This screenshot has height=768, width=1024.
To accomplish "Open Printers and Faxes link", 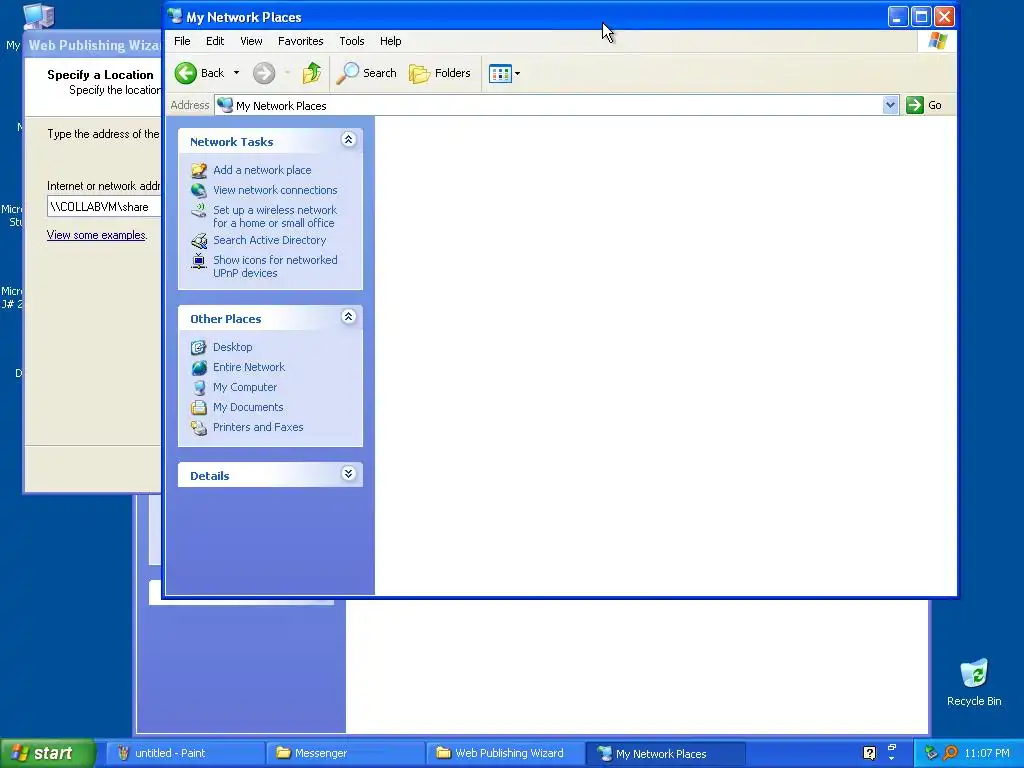I will (x=258, y=427).
